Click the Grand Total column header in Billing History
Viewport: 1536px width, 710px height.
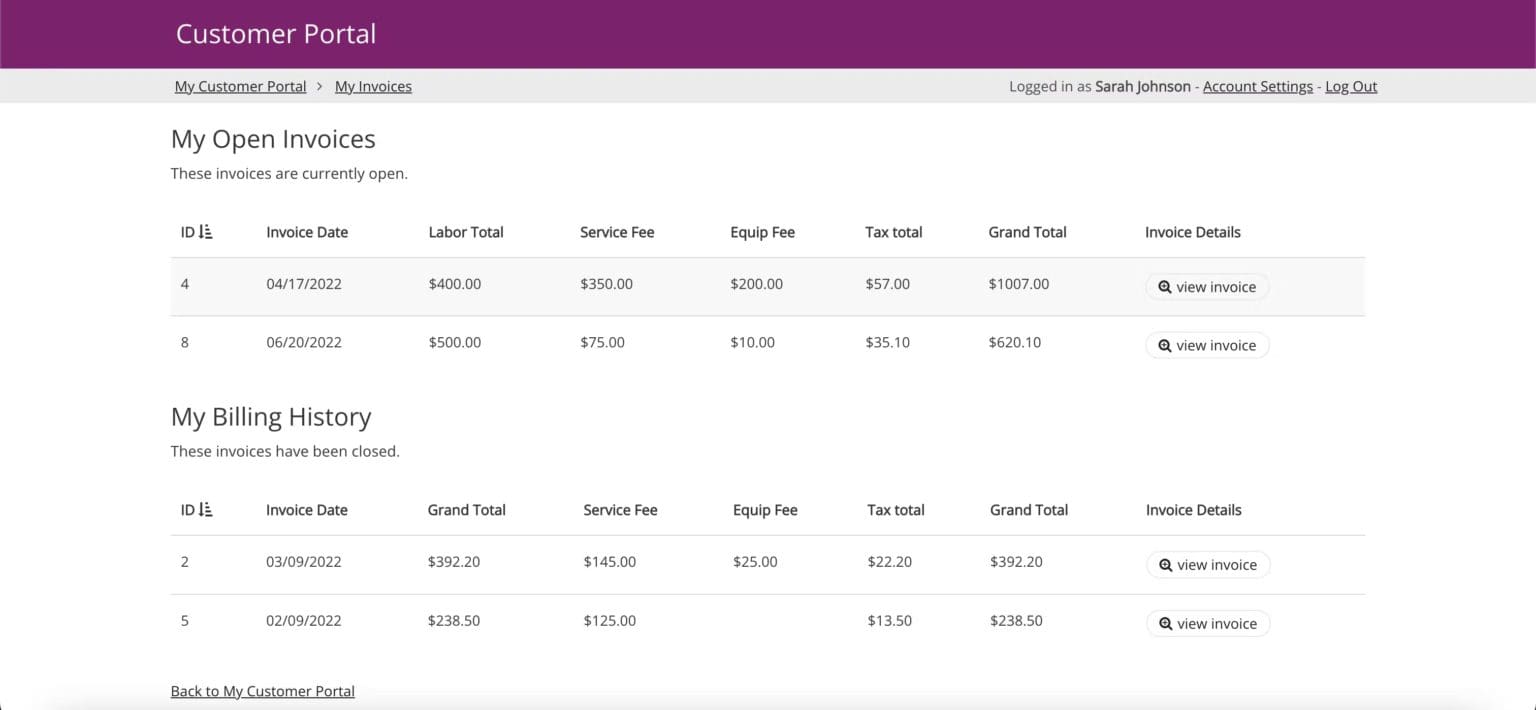[466, 509]
